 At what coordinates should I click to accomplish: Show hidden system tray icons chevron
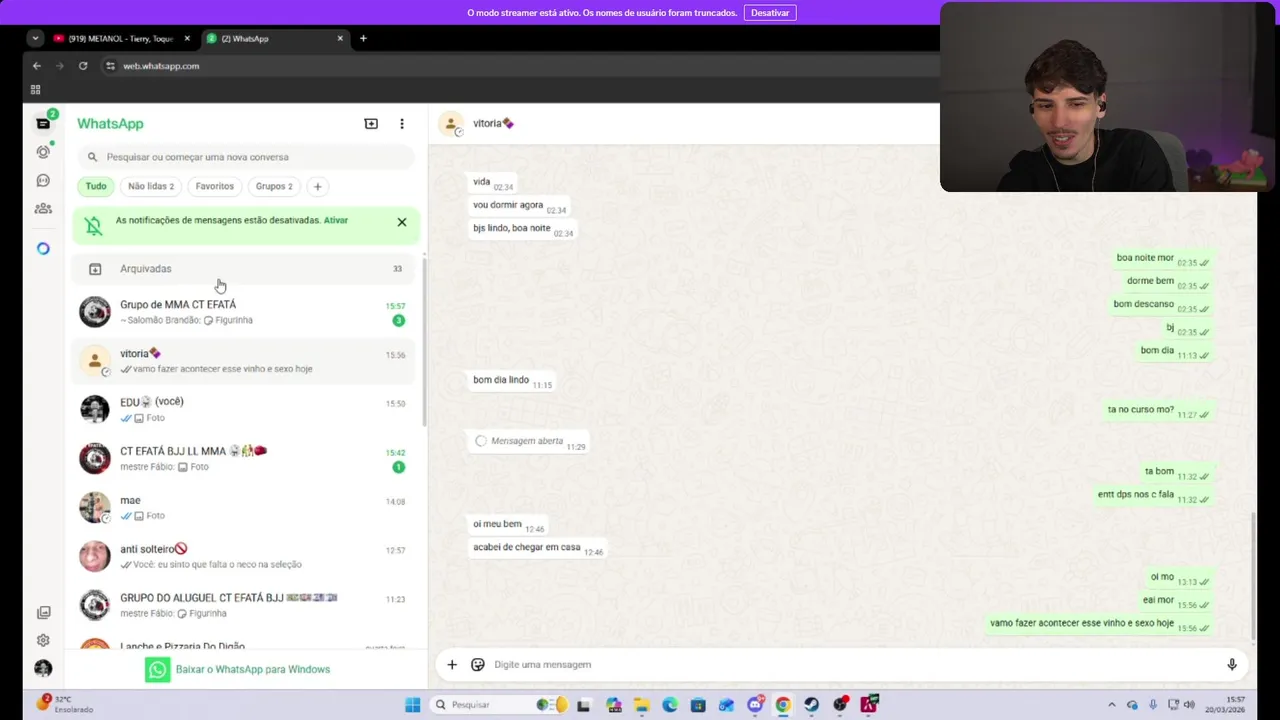pyautogui.click(x=1111, y=705)
